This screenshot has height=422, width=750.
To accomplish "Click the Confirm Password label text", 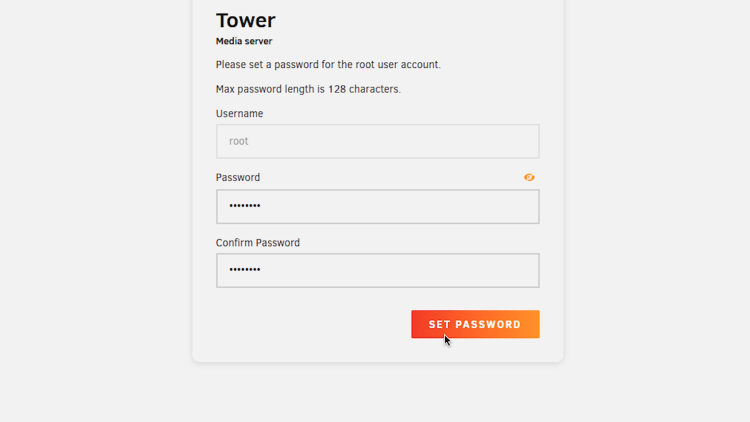I will pos(258,243).
